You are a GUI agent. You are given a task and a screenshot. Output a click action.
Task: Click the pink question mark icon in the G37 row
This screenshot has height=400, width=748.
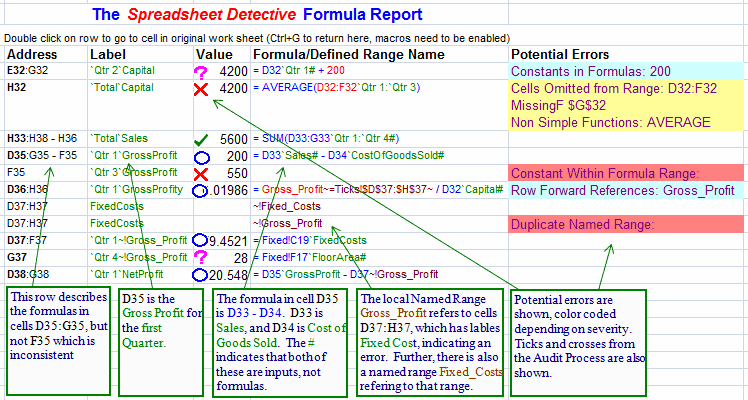pos(201,257)
